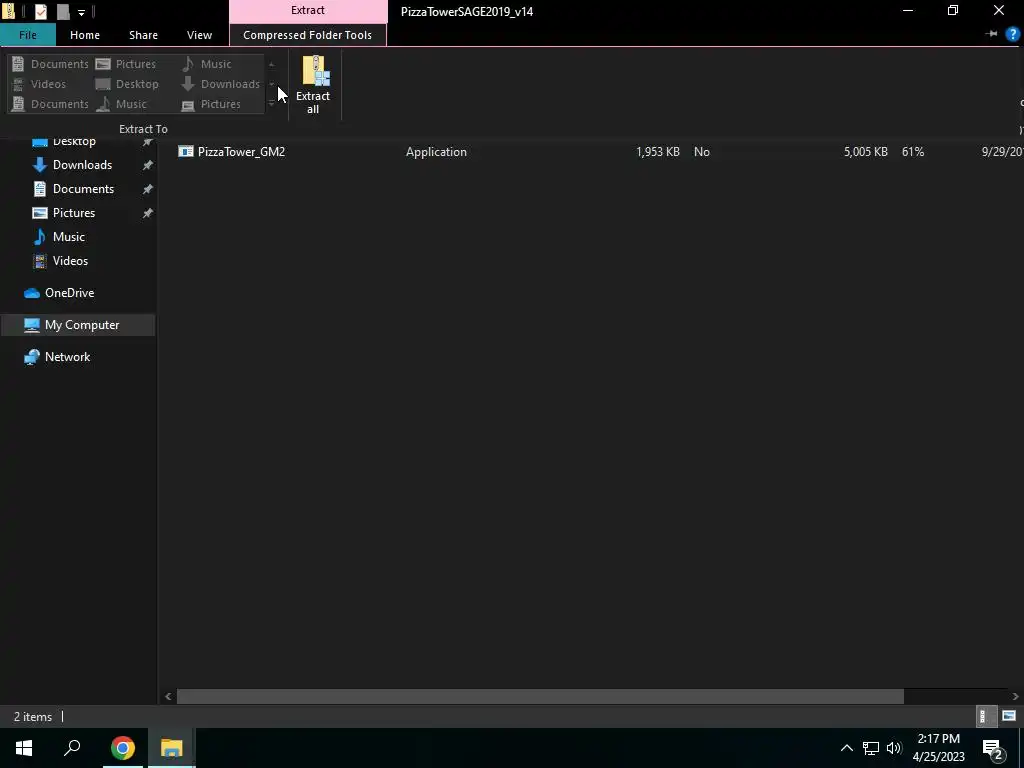The image size is (1024, 768).
Task: Click the Network icon in navigation pane
Action: tap(31, 357)
